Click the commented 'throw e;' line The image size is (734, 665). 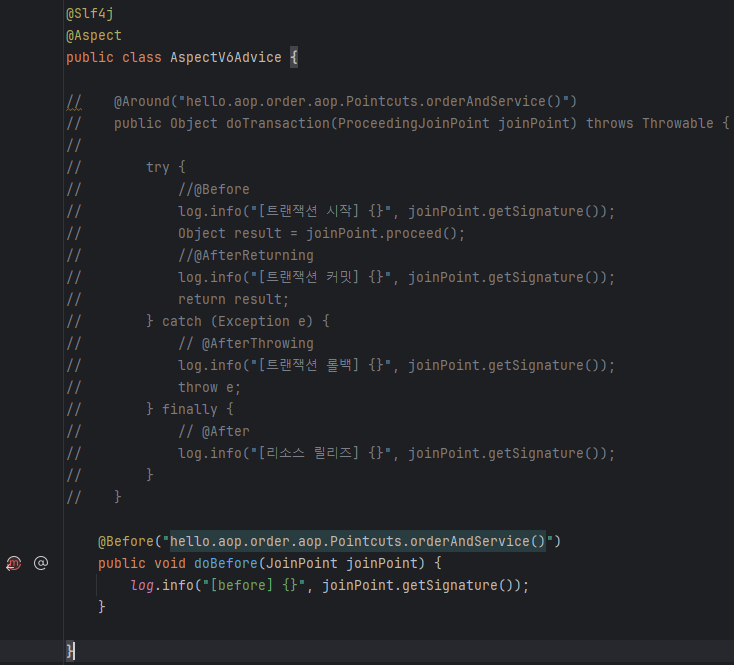209,387
